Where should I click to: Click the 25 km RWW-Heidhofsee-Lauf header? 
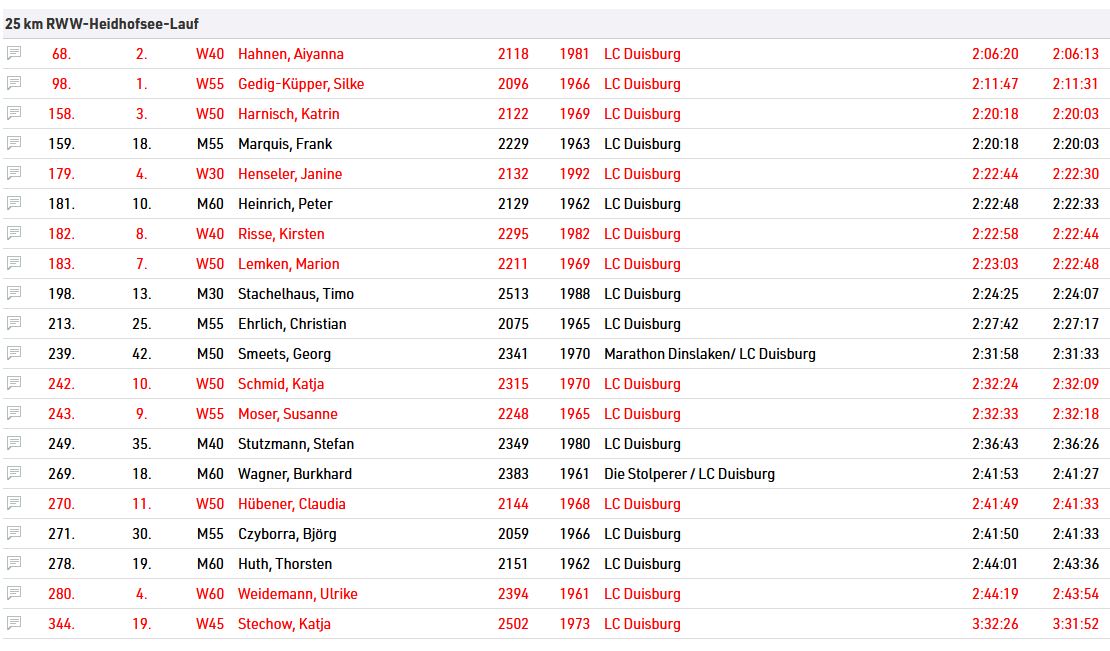click(102, 24)
